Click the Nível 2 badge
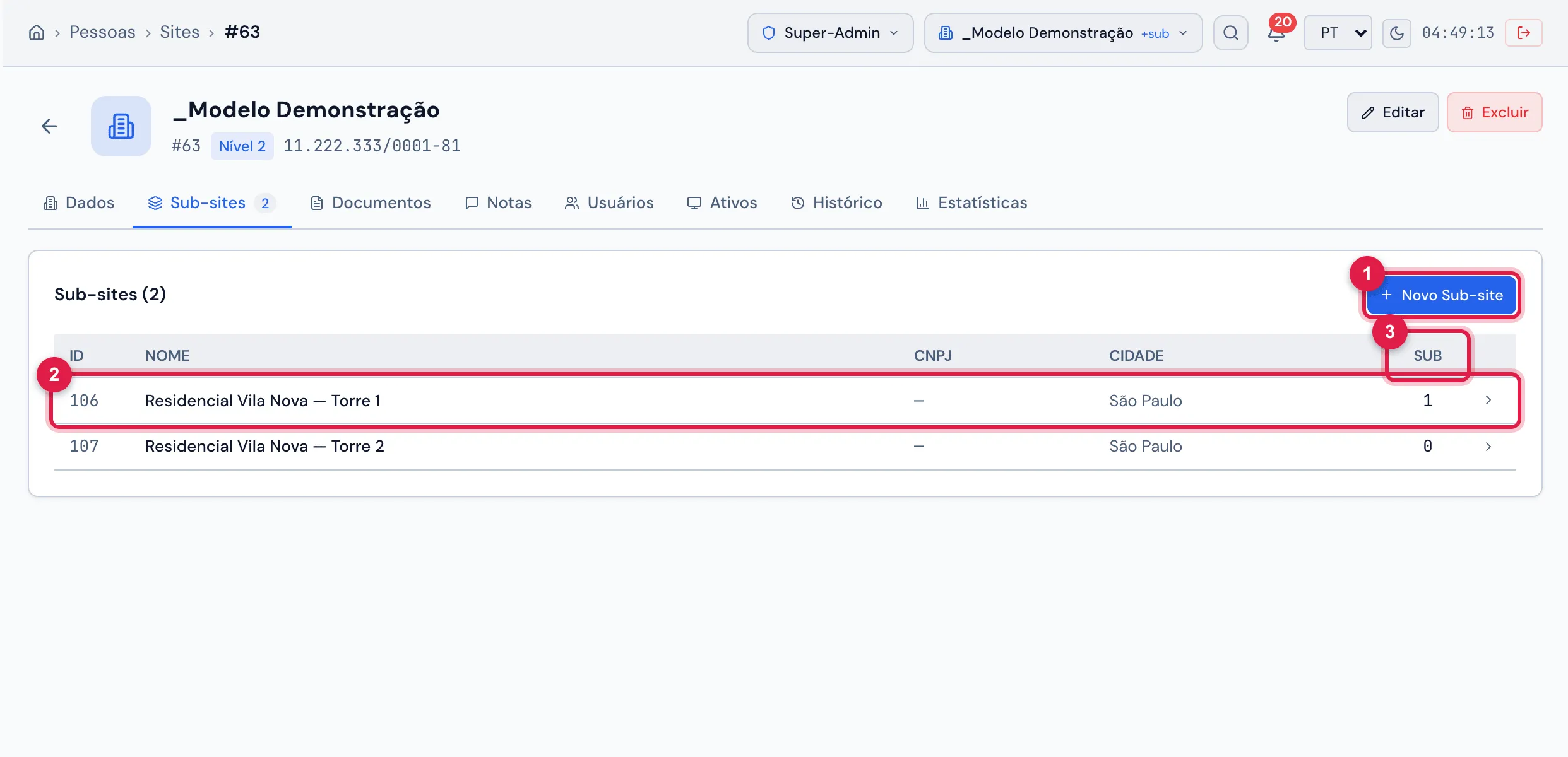 click(x=242, y=146)
